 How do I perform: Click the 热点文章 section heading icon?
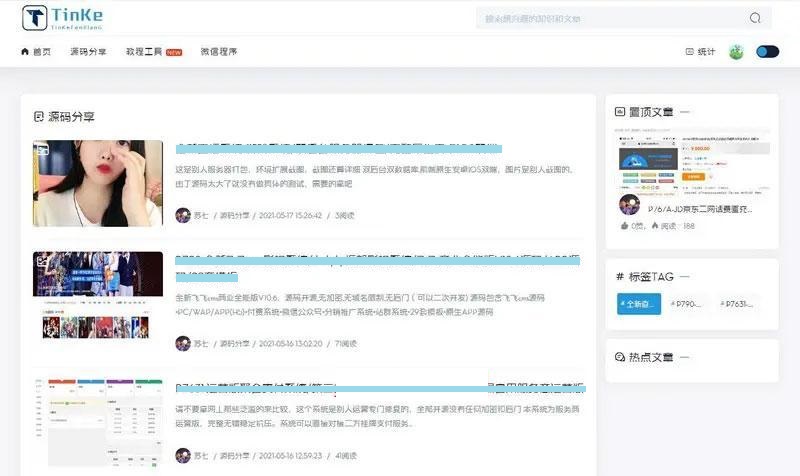[621, 357]
